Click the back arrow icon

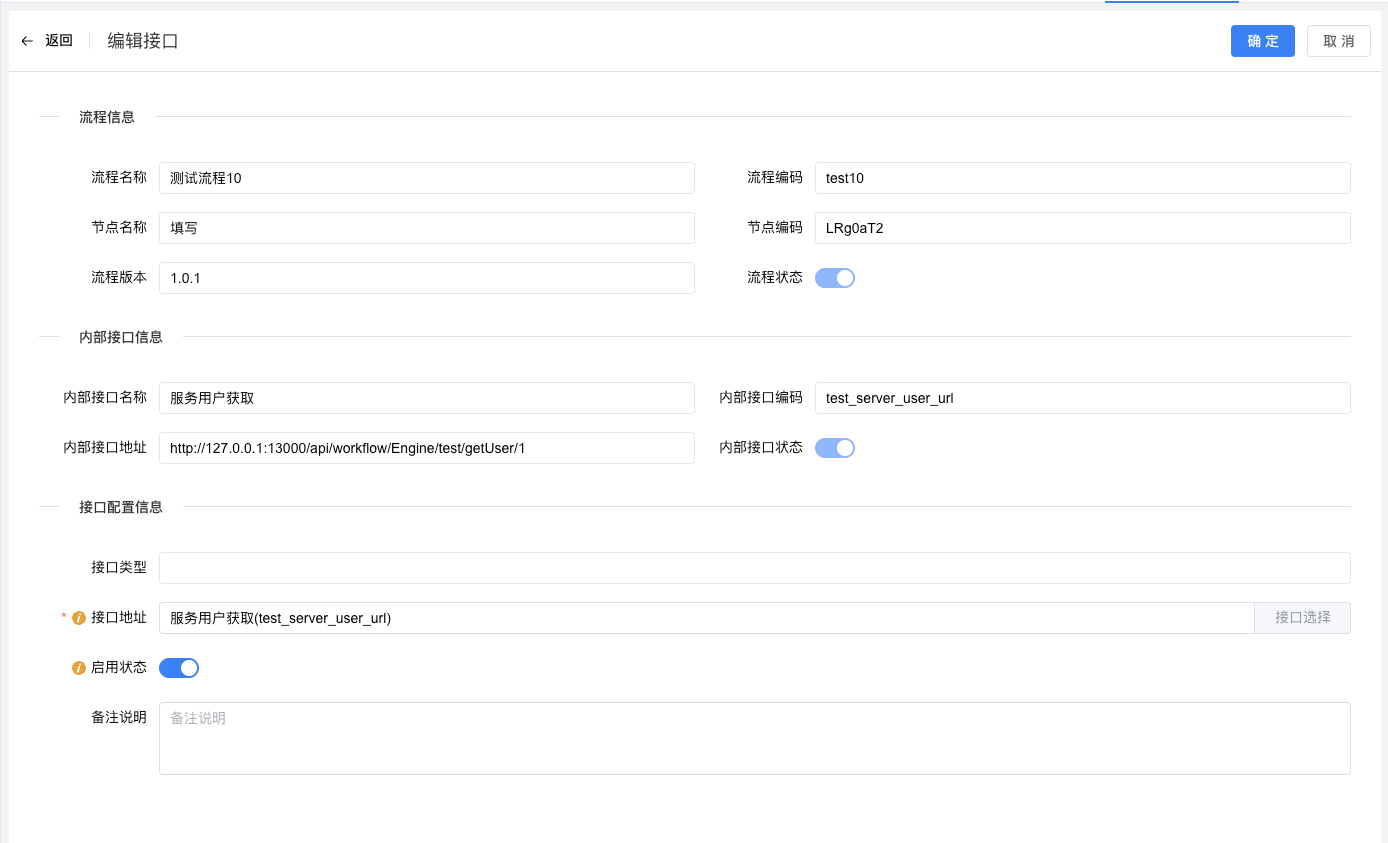[27, 41]
